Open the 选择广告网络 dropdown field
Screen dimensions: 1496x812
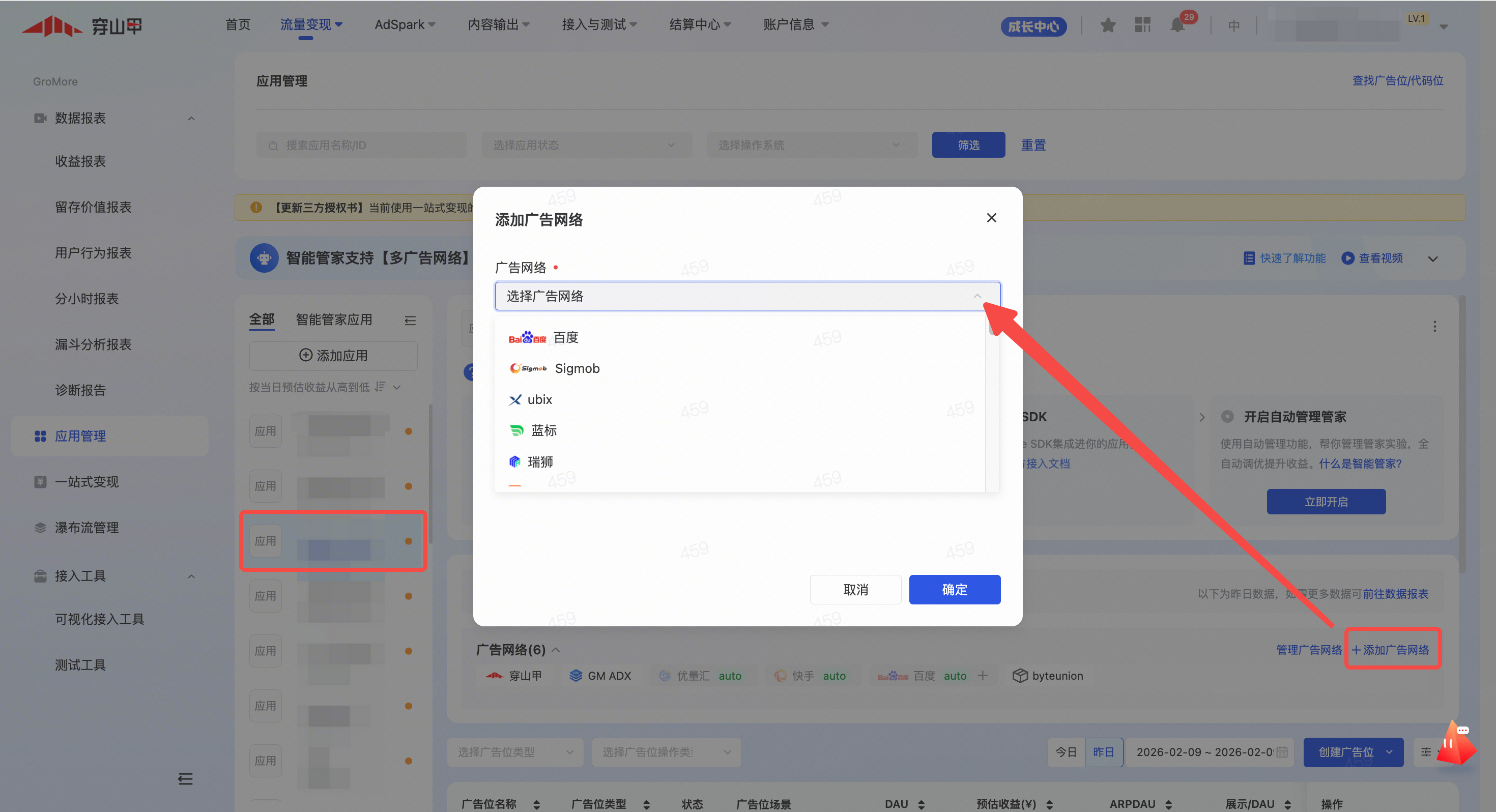747,296
